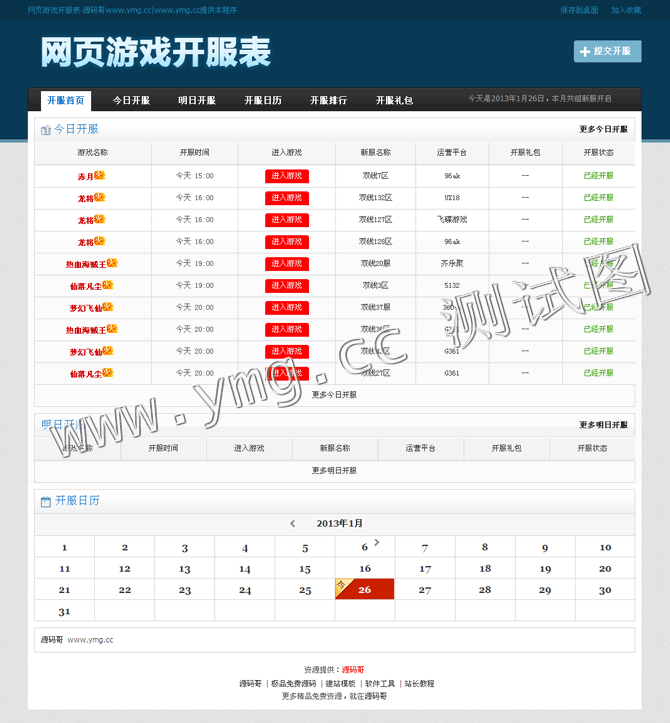The height and width of the screenshot is (723, 670).
Task: Click 进入游戏 for 仙落凡尘 双线3区
Action: [287, 286]
